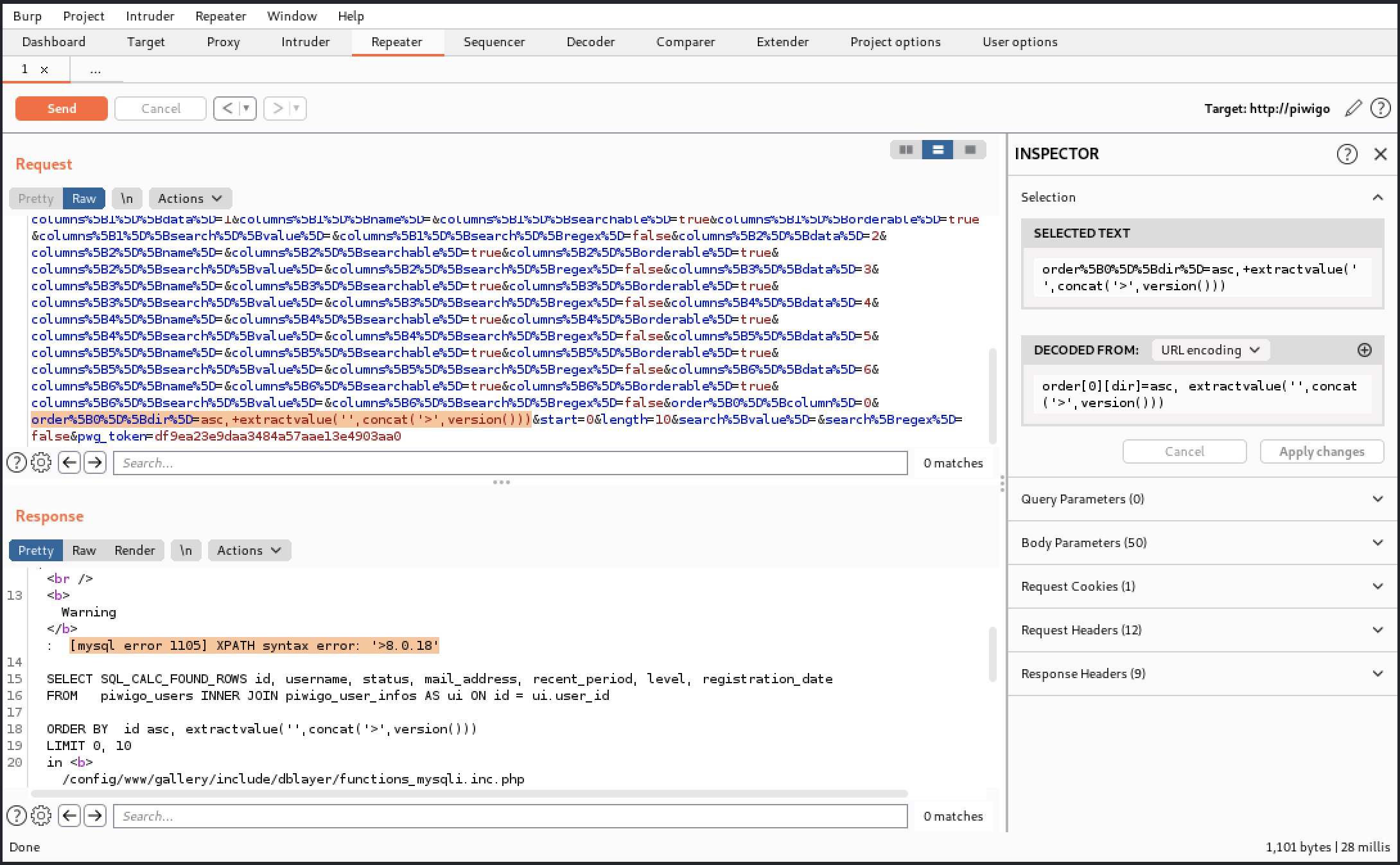Open response Actions dropdown
This screenshot has width=1400, height=865.
click(249, 550)
